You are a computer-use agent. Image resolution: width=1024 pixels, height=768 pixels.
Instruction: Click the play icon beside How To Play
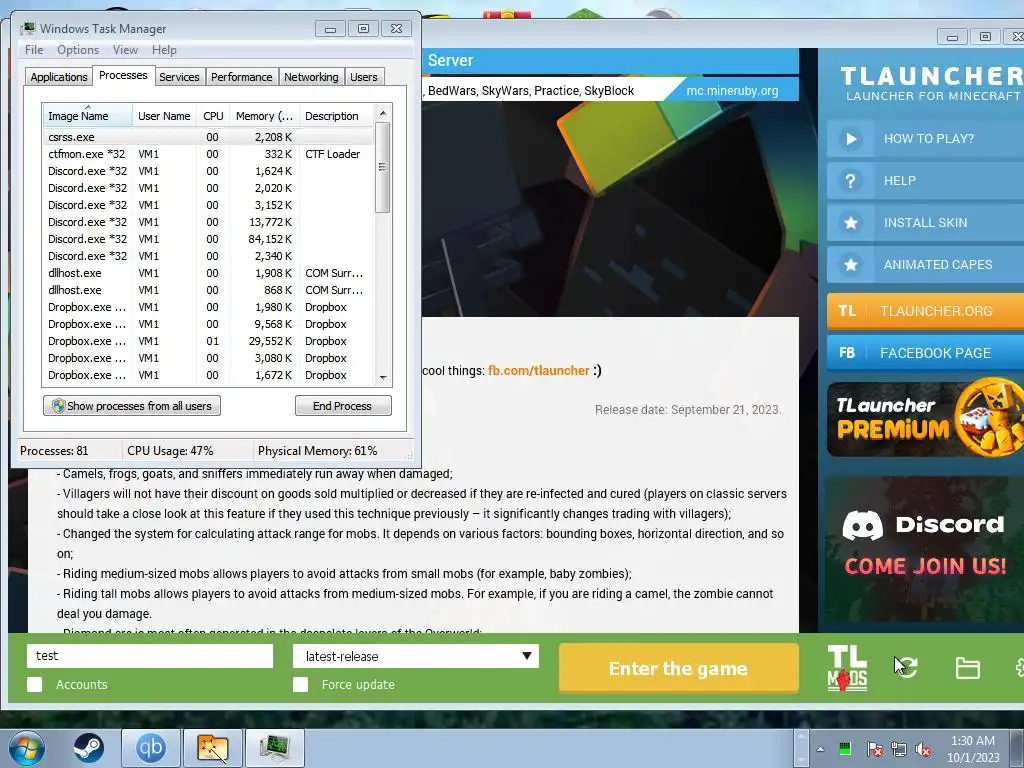(850, 138)
